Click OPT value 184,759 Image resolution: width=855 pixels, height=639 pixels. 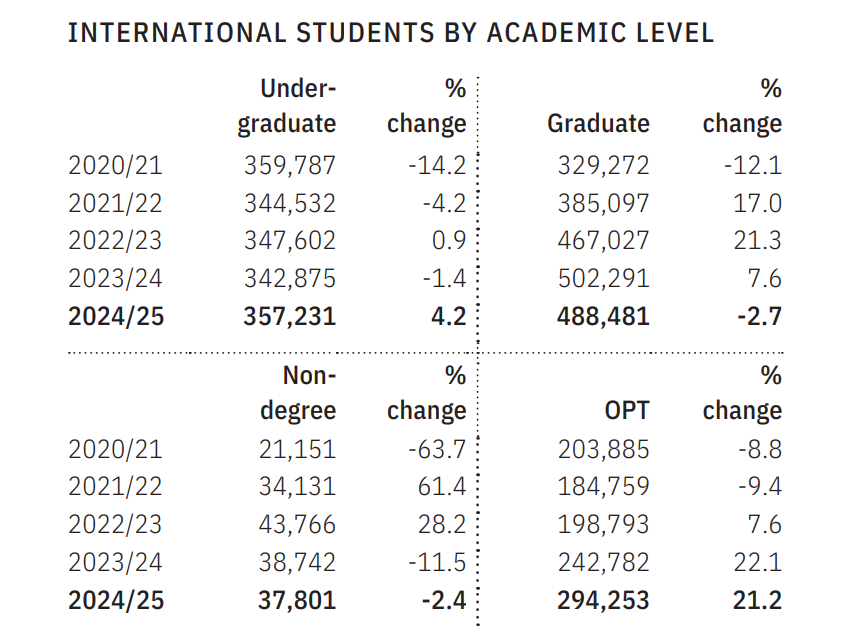coord(603,487)
